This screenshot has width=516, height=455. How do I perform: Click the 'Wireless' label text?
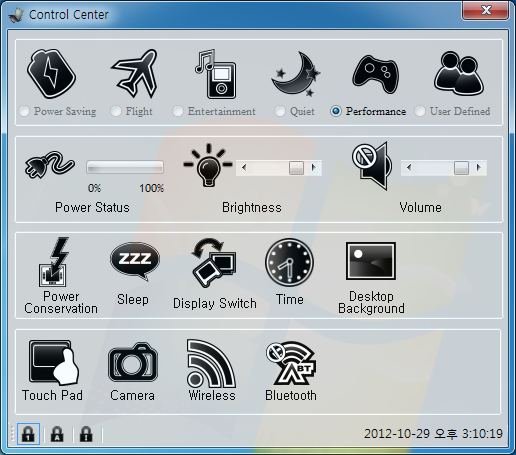[212, 395]
